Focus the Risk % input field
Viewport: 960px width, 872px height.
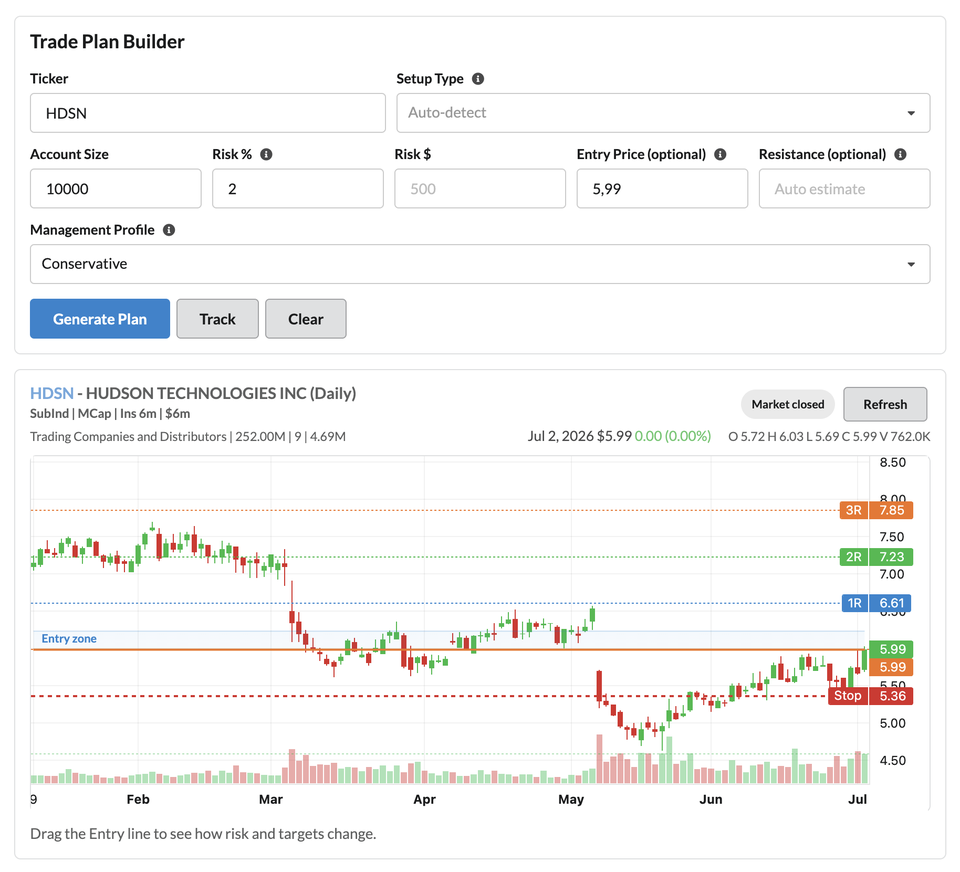click(298, 189)
